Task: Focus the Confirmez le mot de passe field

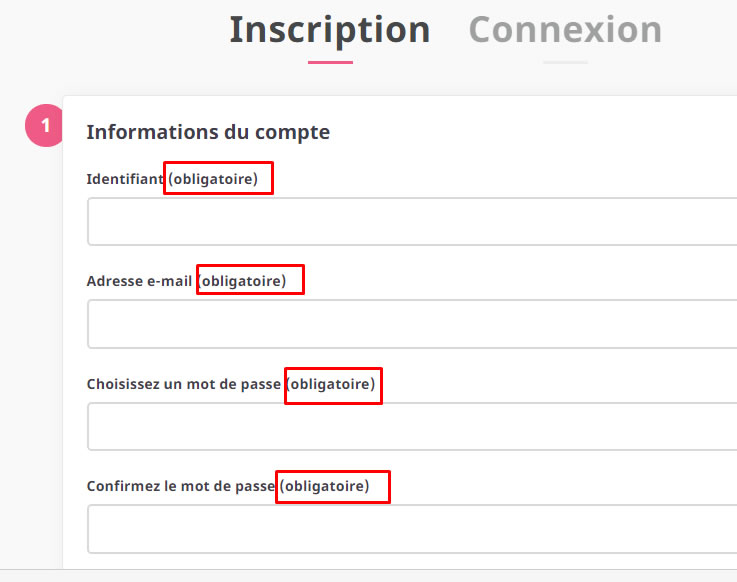Action: [410, 529]
